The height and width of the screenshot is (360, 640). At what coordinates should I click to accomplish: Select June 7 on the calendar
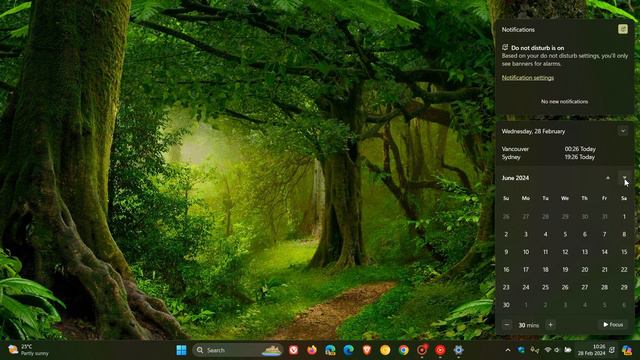604,234
